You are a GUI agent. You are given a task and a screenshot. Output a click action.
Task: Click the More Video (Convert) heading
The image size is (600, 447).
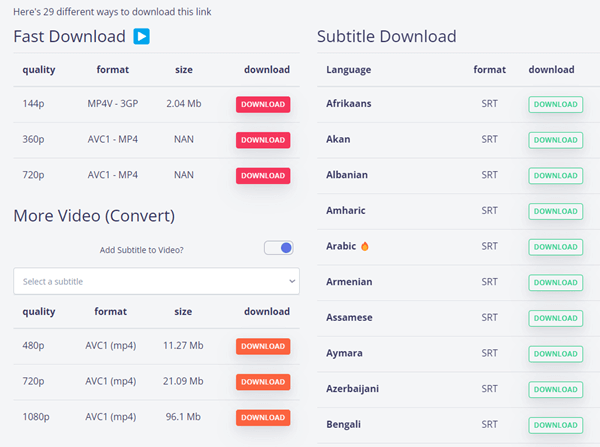tap(94, 216)
